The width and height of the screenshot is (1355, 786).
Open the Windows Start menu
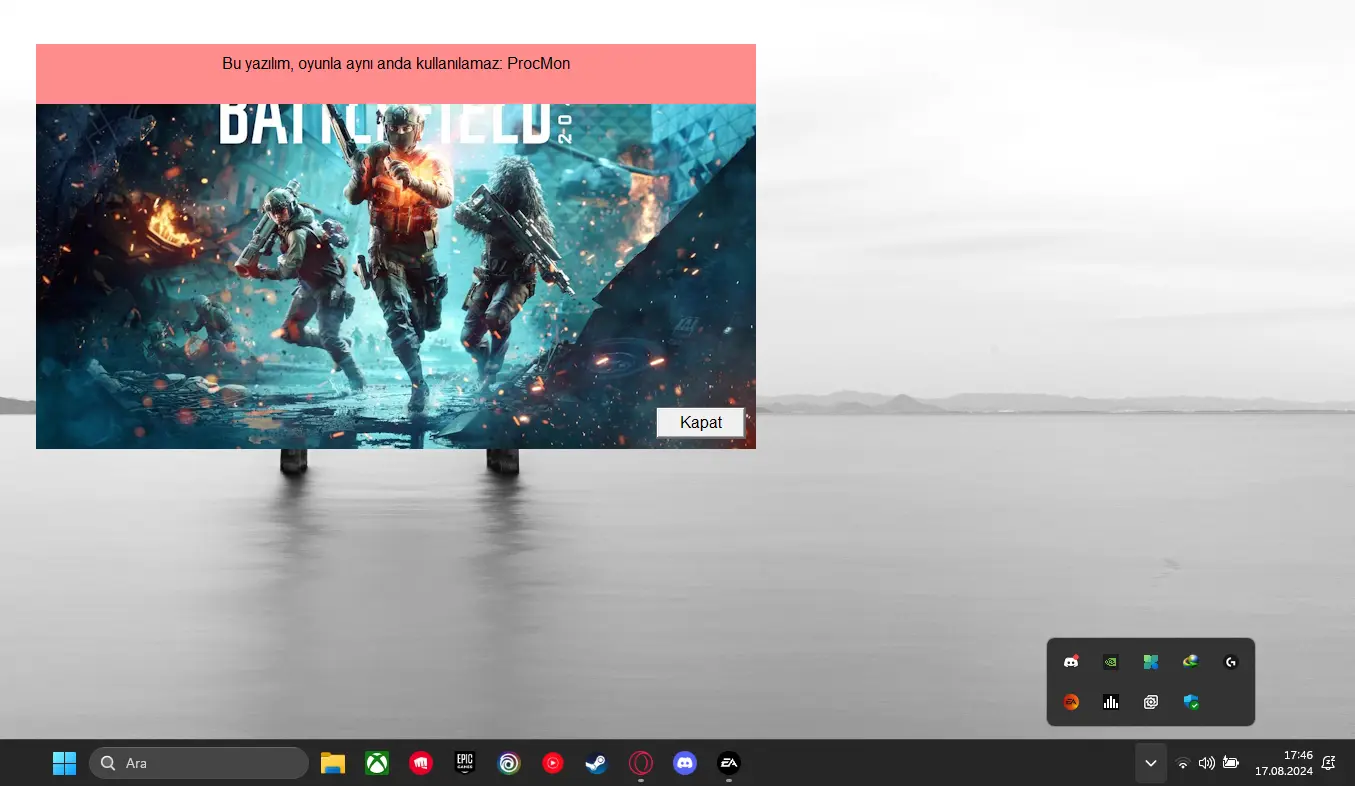pos(64,763)
